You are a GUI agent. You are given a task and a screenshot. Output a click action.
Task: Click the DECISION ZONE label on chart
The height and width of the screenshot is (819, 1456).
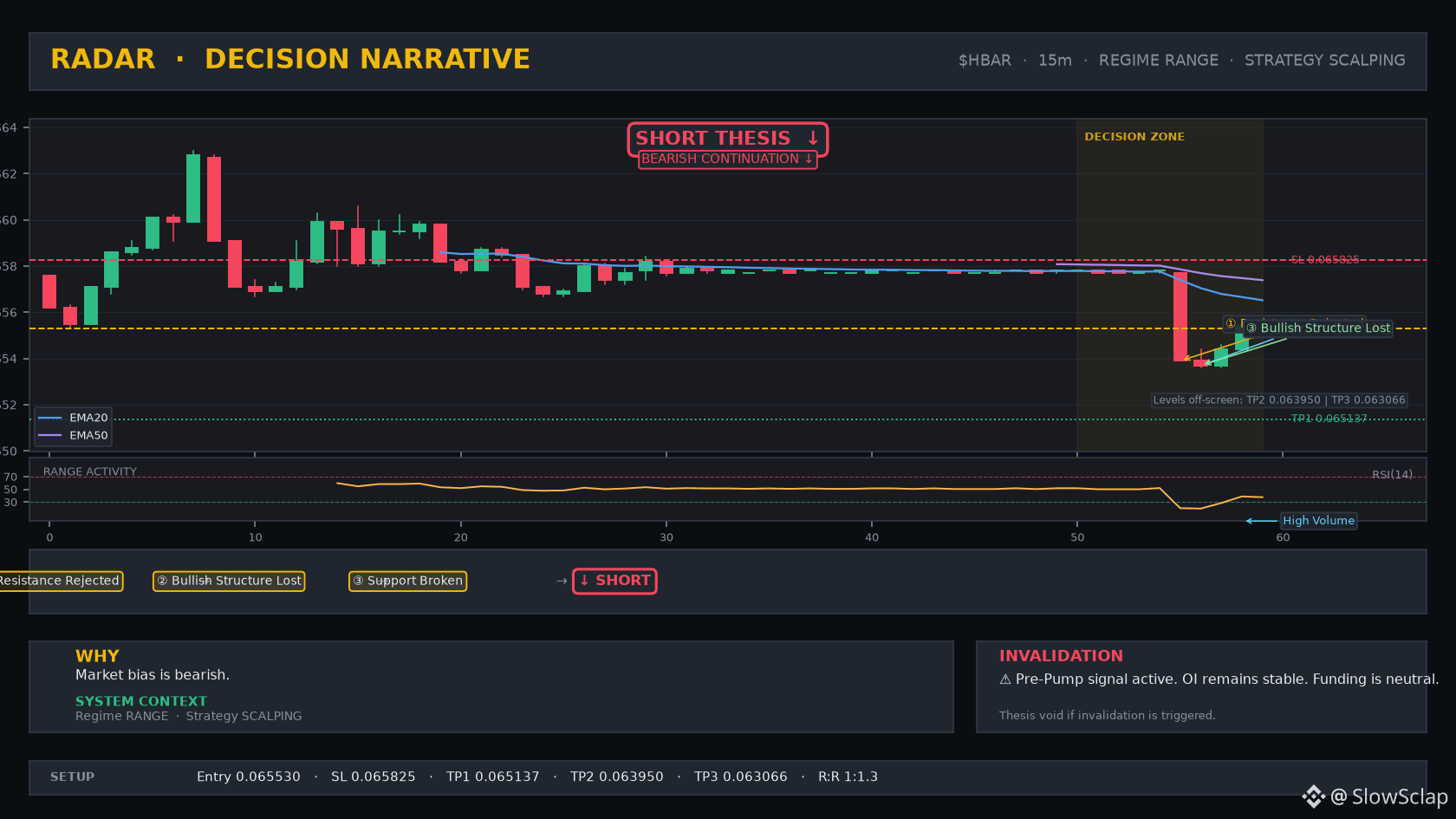coord(1134,137)
